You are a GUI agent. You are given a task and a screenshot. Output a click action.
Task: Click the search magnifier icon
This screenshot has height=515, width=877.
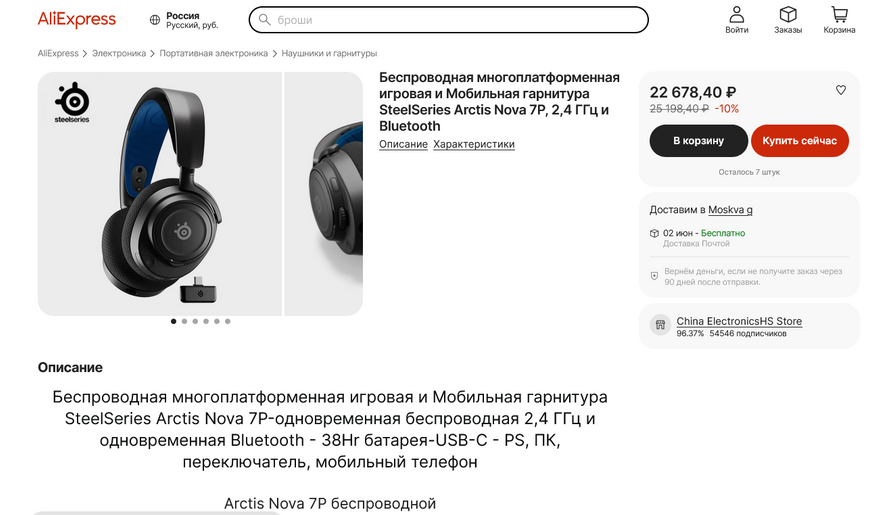pyautogui.click(x=265, y=20)
